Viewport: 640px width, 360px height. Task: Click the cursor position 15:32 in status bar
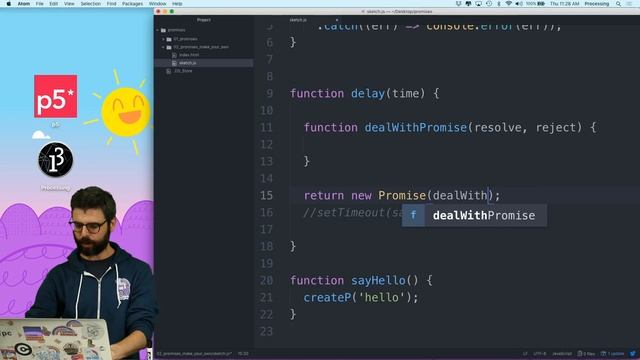[243, 354]
